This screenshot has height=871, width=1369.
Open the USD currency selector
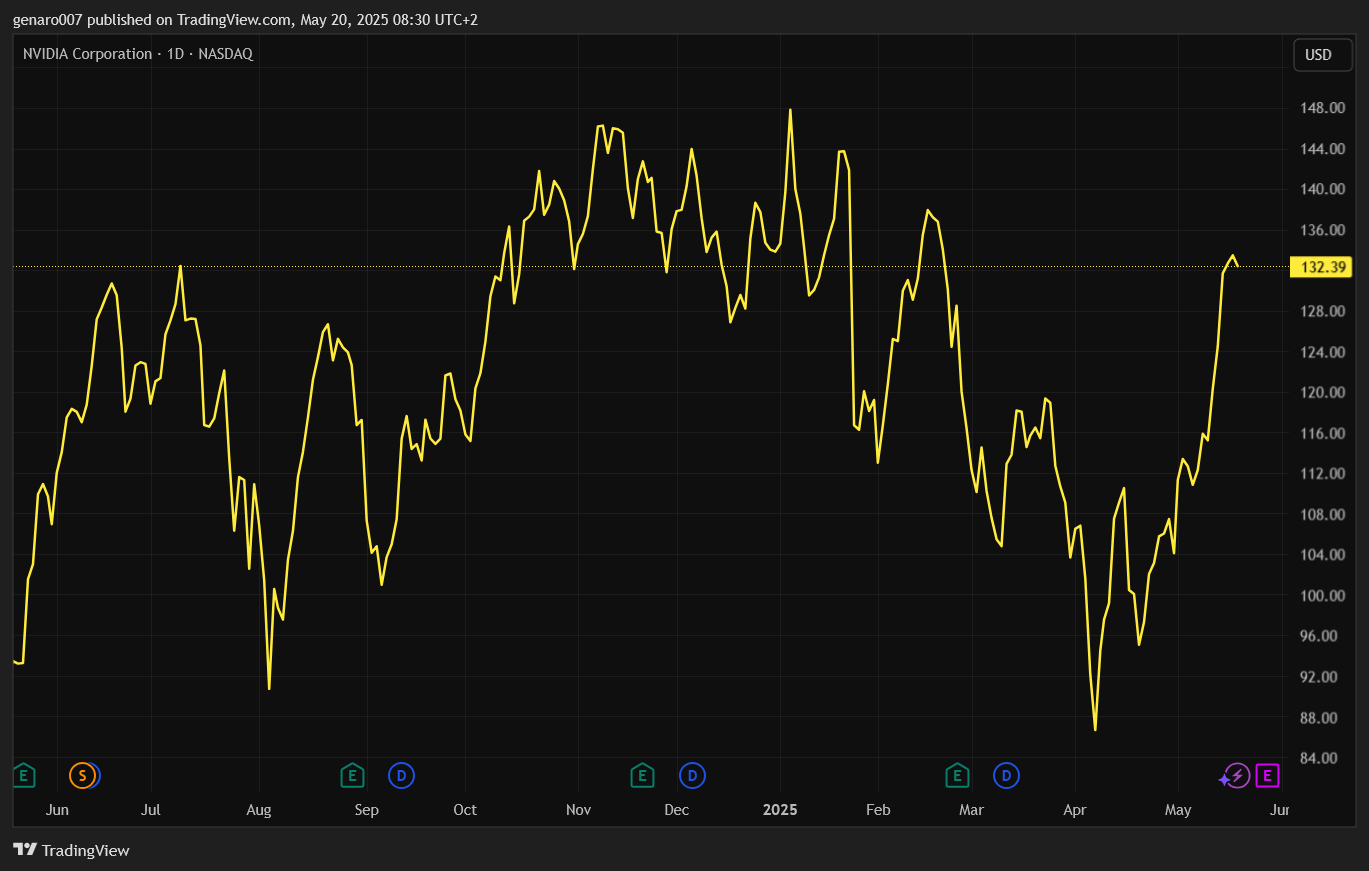point(1322,55)
